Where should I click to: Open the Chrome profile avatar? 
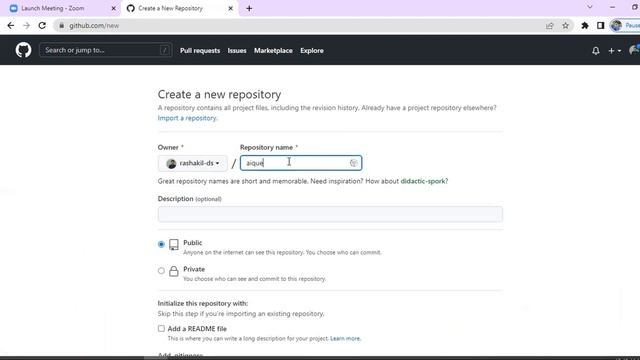[616, 26]
